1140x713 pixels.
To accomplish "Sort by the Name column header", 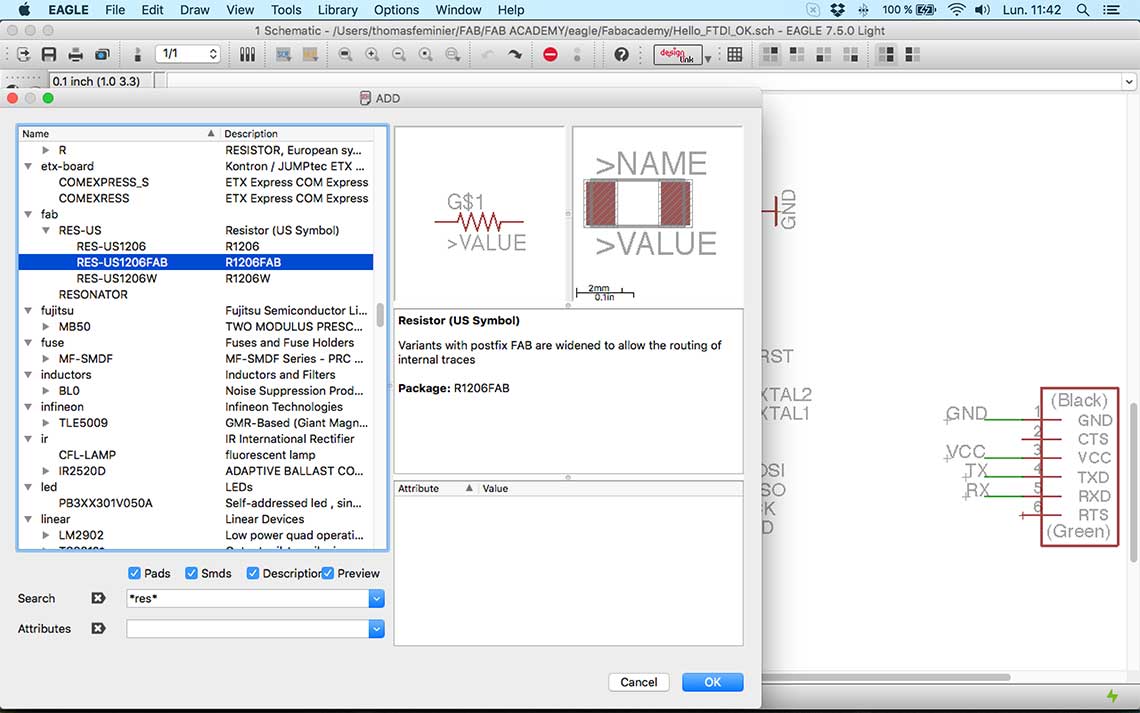I will click(119, 134).
